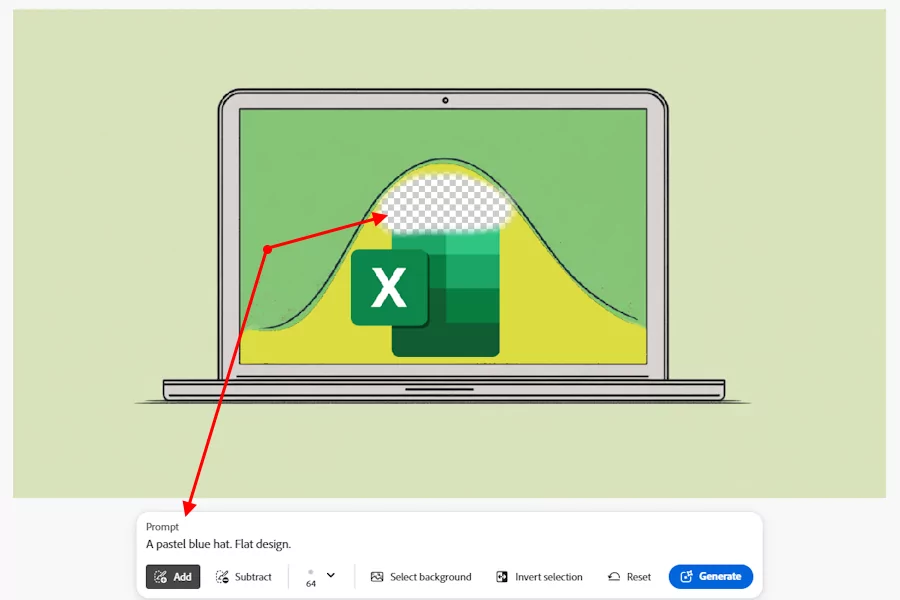Screen dimensions: 900x600
Task: Switch to Subtract brush mode
Action: [243, 577]
